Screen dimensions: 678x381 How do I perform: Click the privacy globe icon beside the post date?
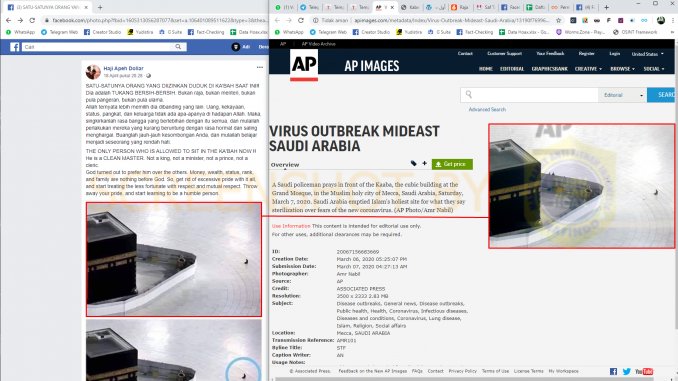(x=148, y=76)
